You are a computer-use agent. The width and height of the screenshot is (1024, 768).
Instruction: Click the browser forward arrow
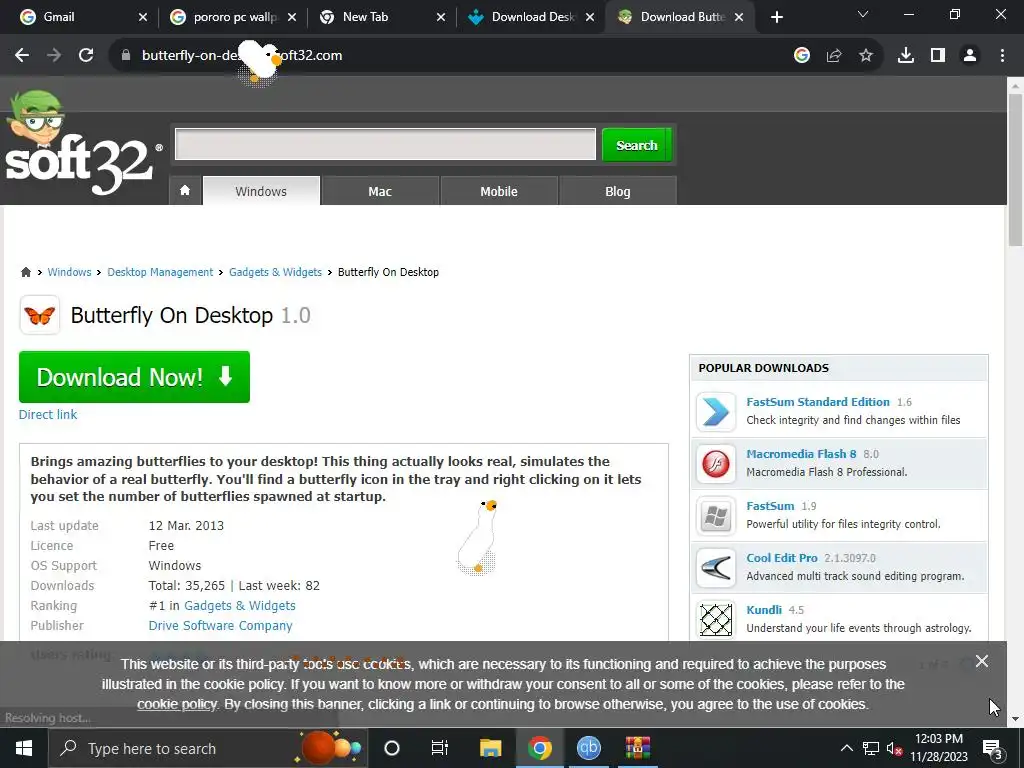tap(54, 56)
